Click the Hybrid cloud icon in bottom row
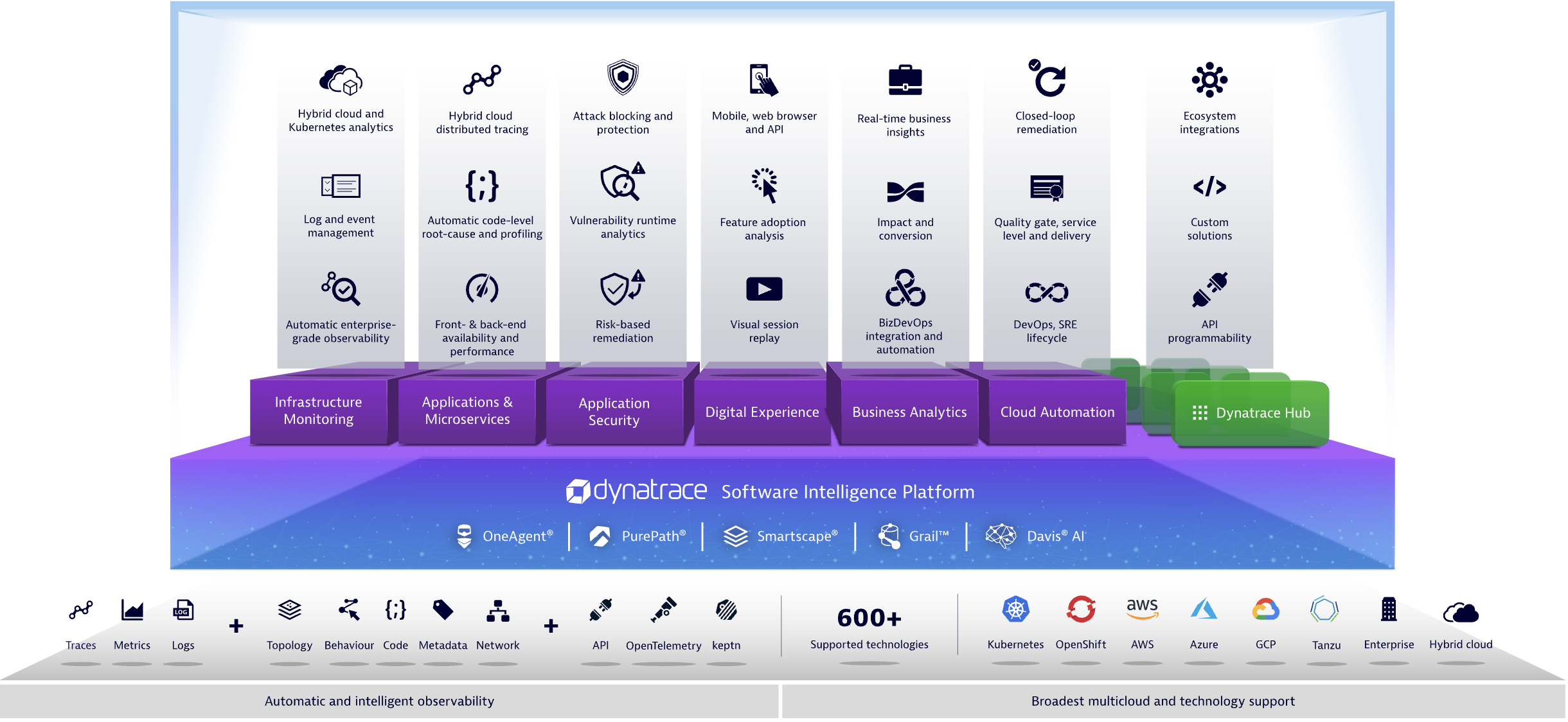Screen dimensions: 1568x722 [x=1461, y=613]
